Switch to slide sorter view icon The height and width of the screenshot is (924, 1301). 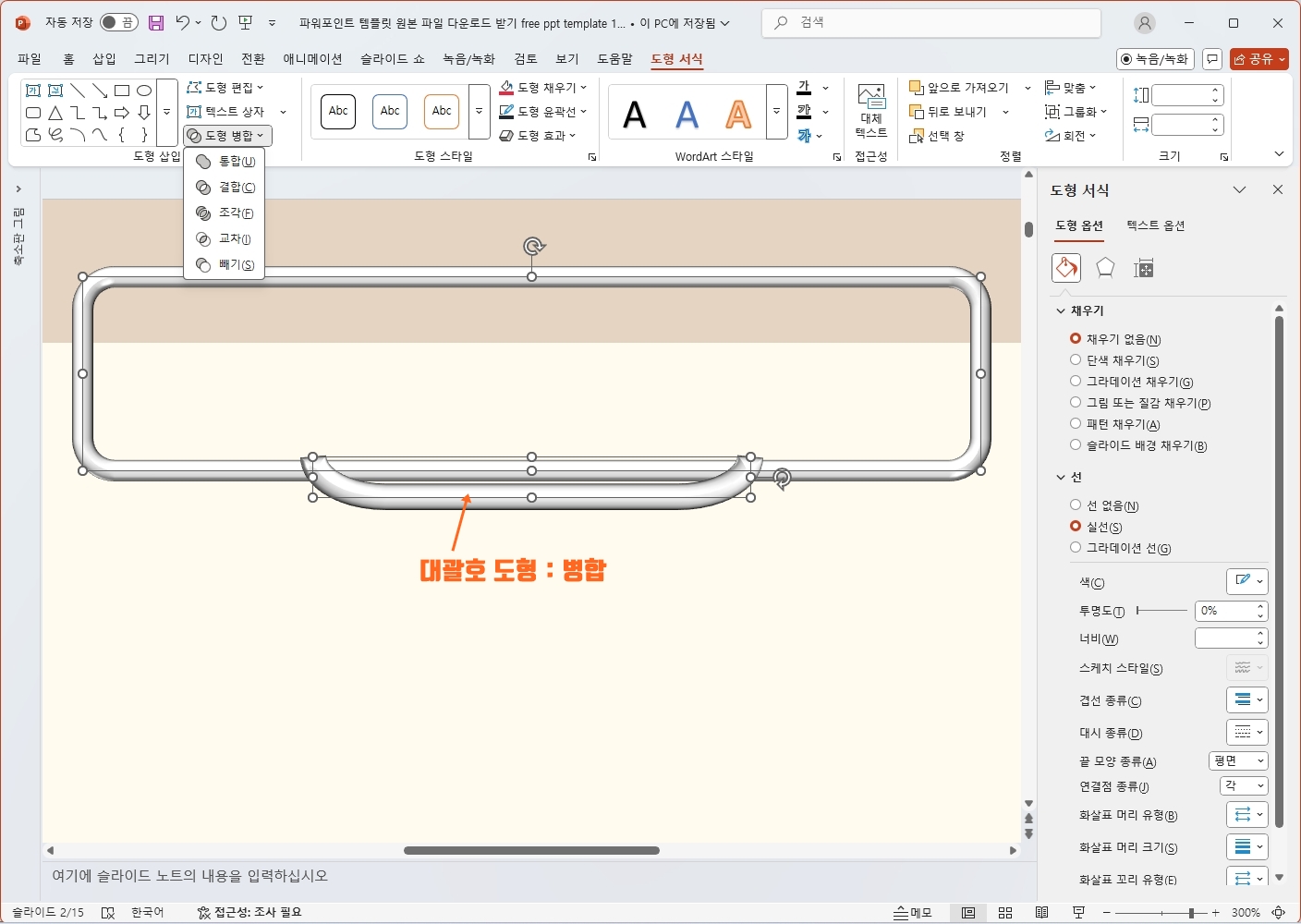click(1005, 913)
